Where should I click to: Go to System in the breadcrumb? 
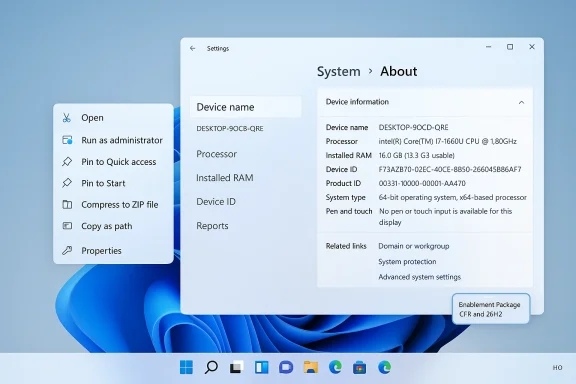click(339, 71)
